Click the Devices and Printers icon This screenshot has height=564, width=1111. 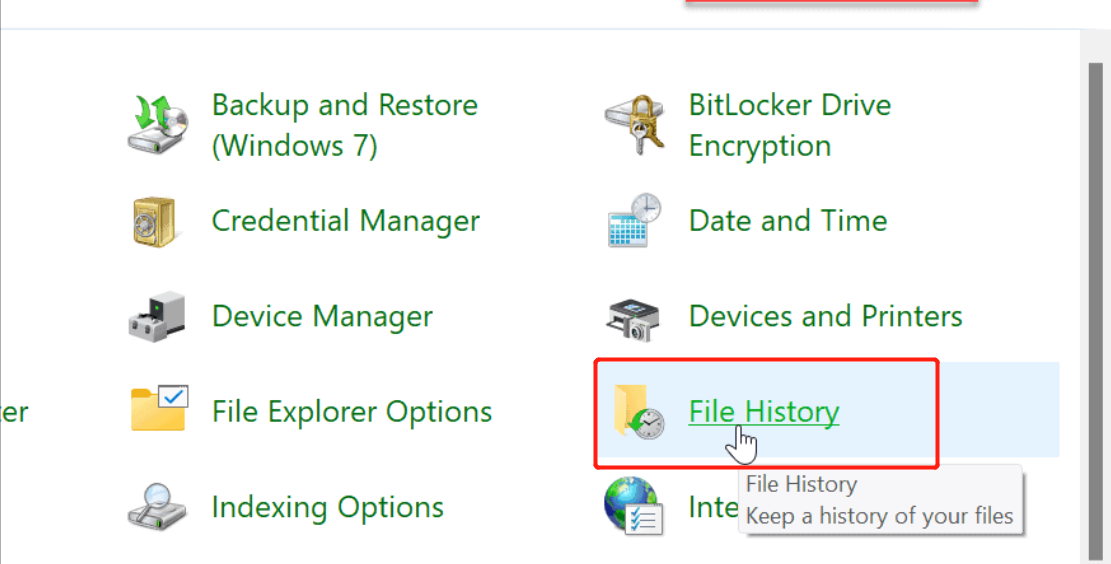coord(633,320)
